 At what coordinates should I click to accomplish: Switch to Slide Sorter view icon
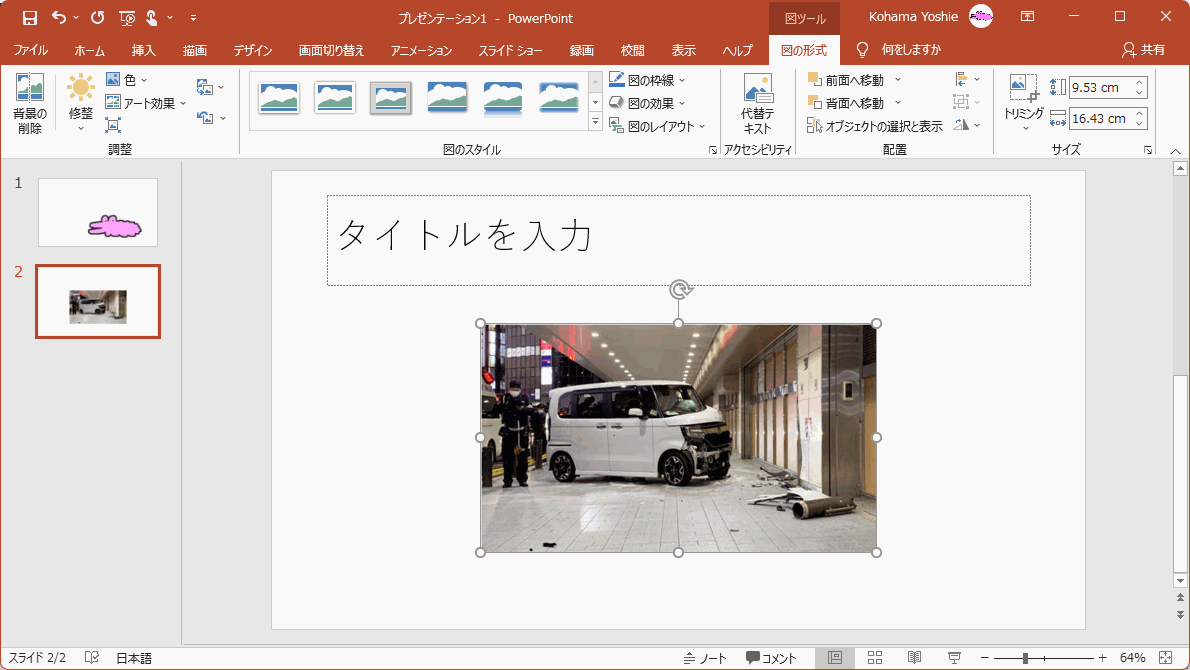tap(874, 658)
